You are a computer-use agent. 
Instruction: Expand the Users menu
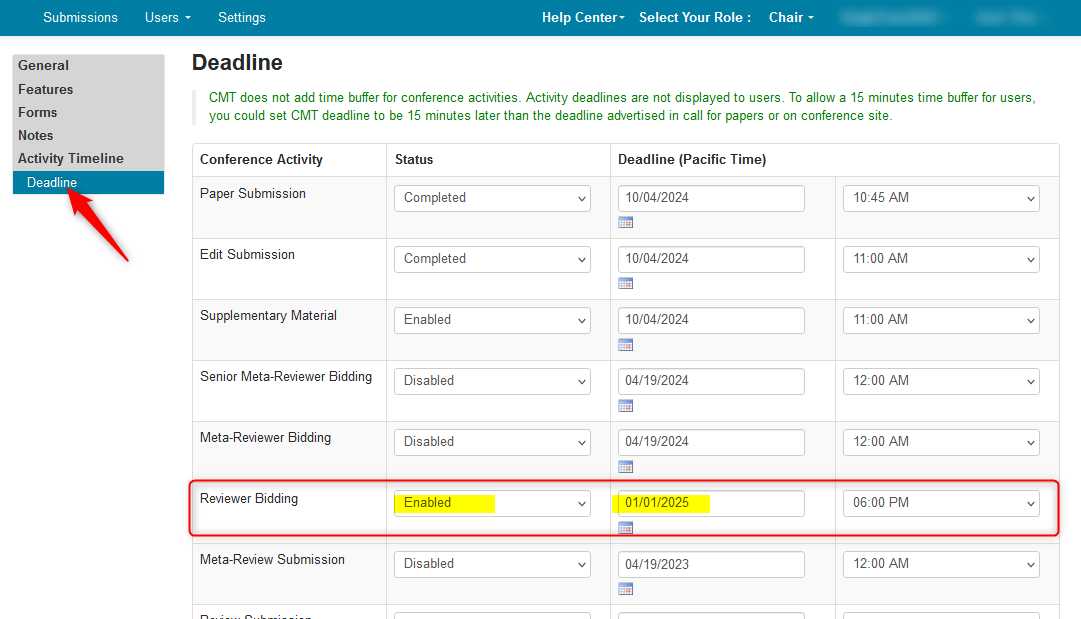(x=168, y=17)
